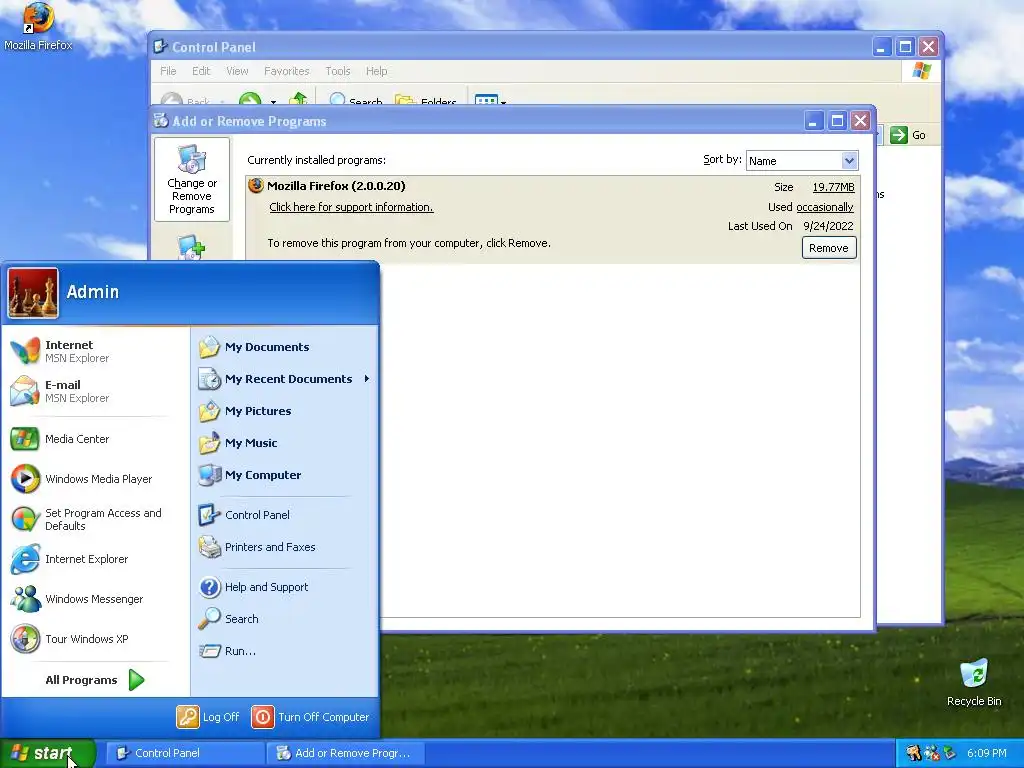
Task: Click Search in Control Panel toolbar
Action: 356,101
